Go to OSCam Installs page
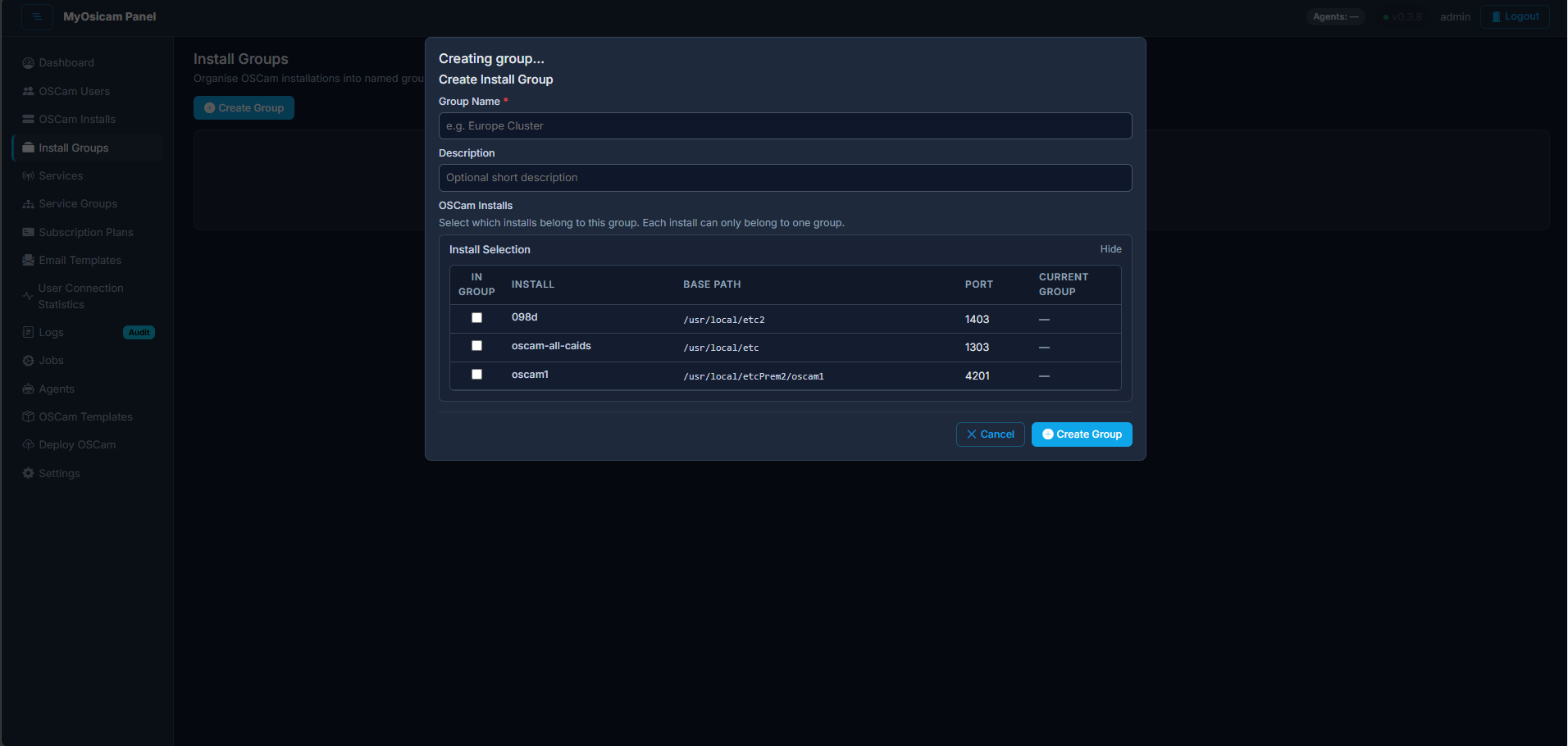This screenshot has height=746, width=1568. (x=77, y=119)
